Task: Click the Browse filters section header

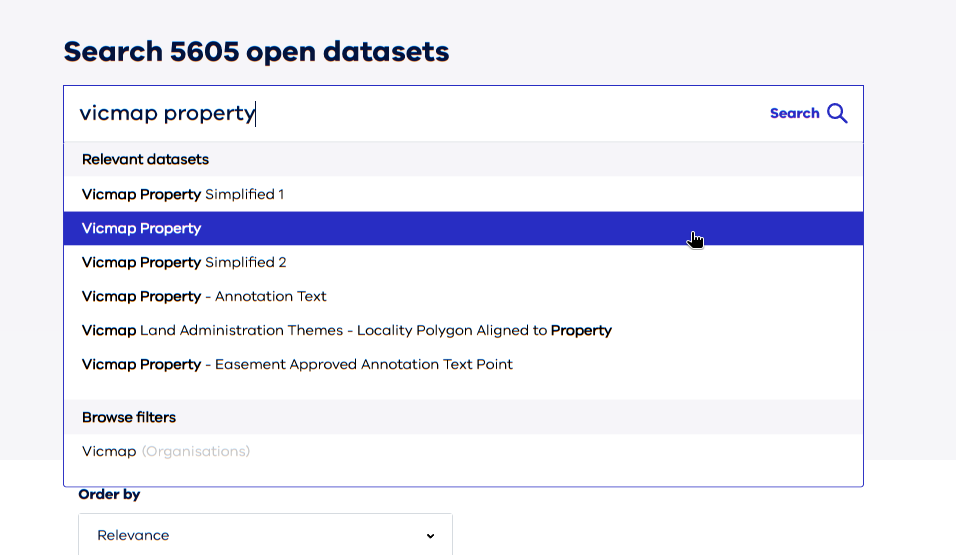Action: tap(129, 417)
